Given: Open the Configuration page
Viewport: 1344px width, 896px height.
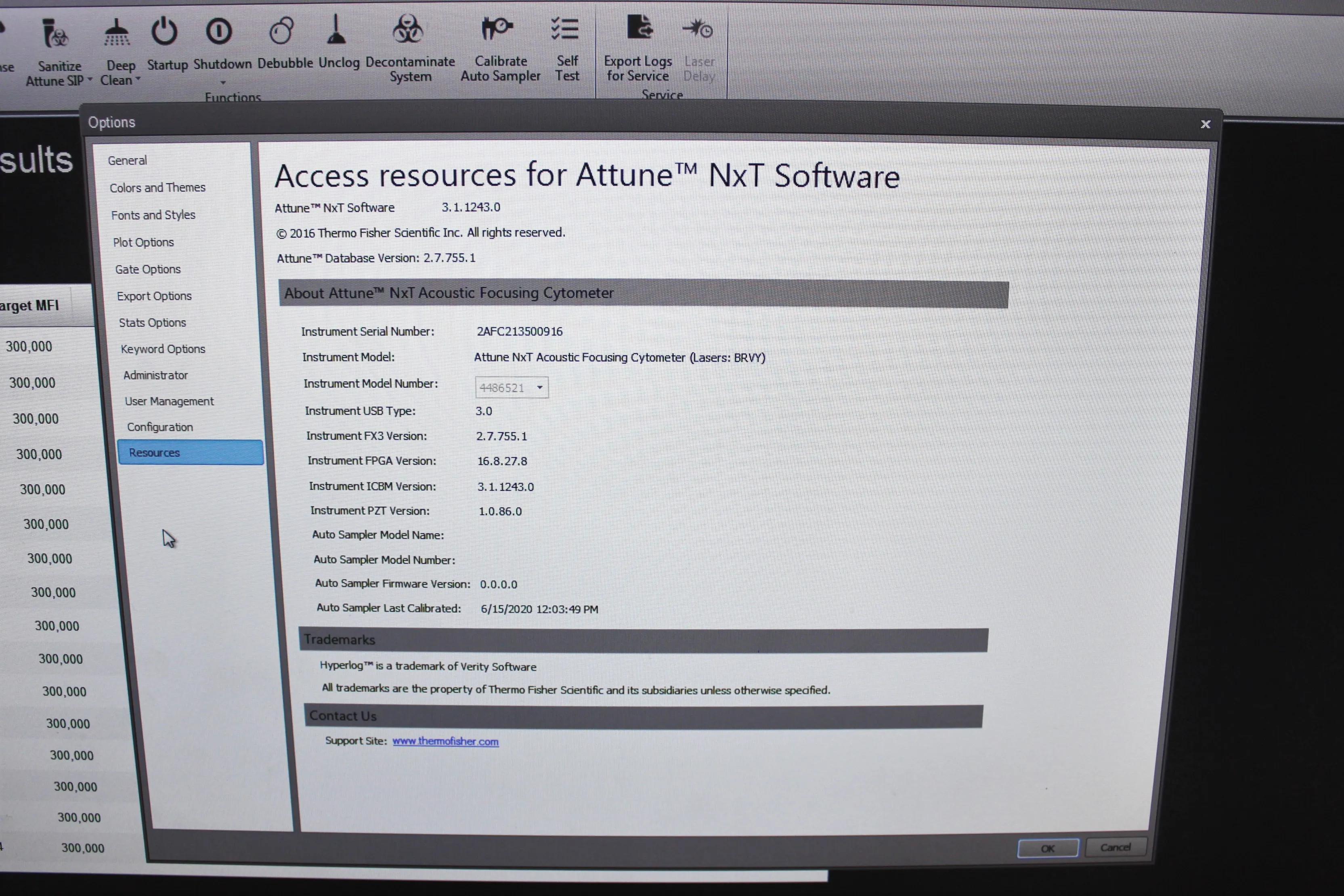Looking at the screenshot, I should tap(160, 428).
